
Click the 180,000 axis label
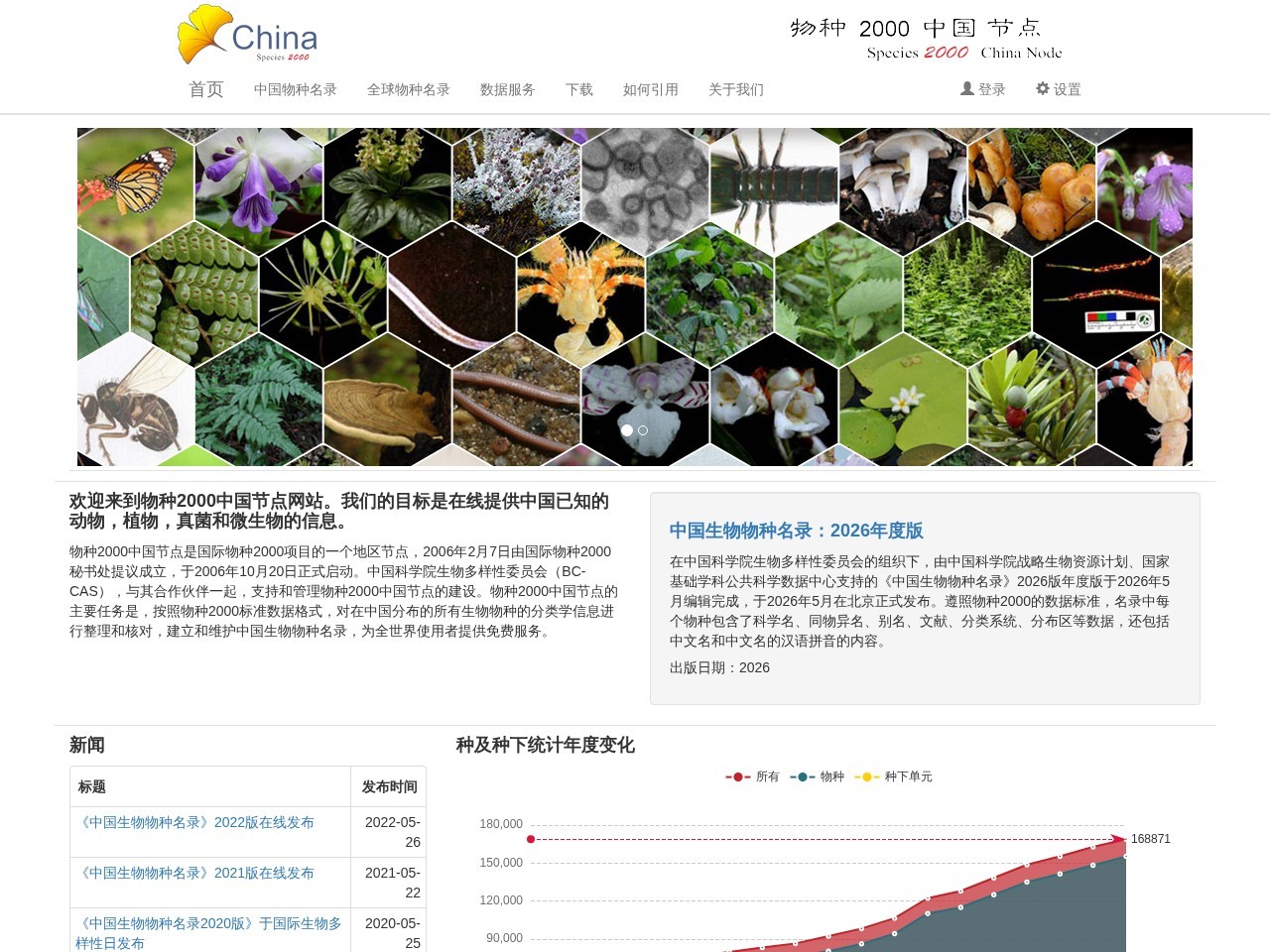pos(501,824)
